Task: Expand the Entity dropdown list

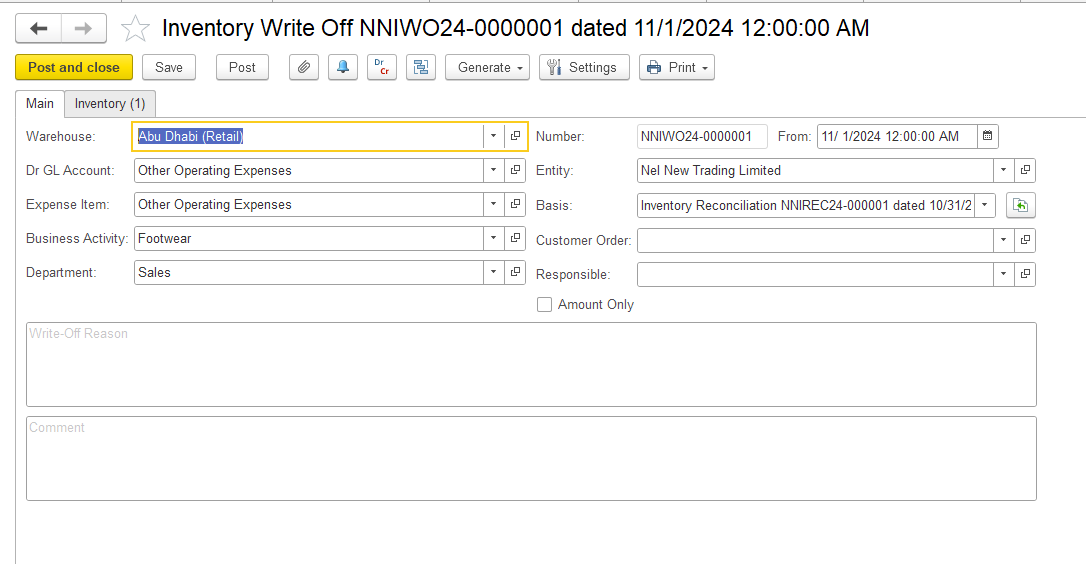Action: click(x=1003, y=171)
